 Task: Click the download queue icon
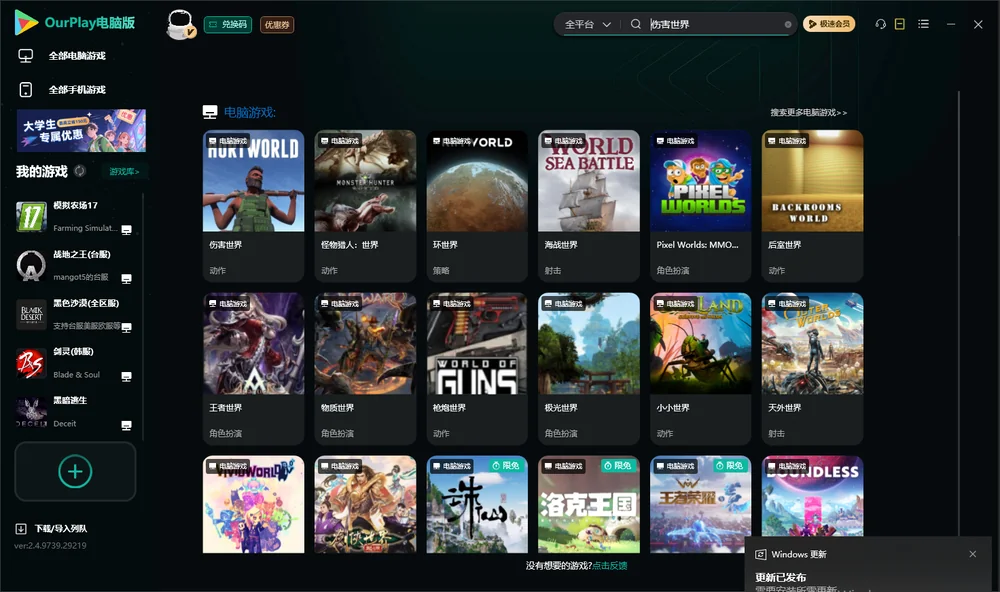click(21, 528)
